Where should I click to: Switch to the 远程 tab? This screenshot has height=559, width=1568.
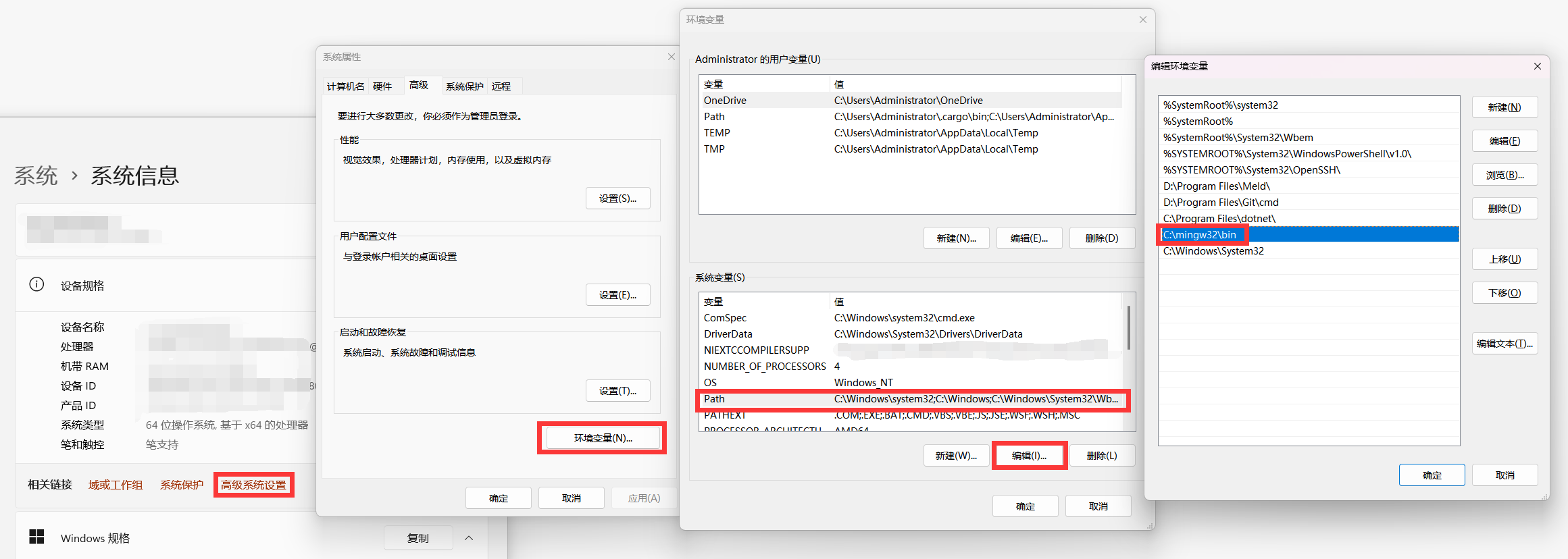[501, 86]
